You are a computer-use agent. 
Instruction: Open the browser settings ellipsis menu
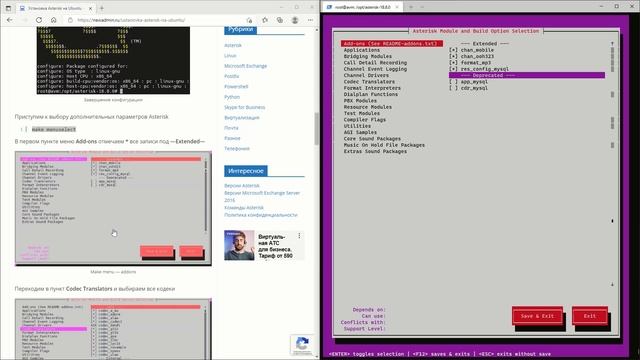[x=310, y=20]
